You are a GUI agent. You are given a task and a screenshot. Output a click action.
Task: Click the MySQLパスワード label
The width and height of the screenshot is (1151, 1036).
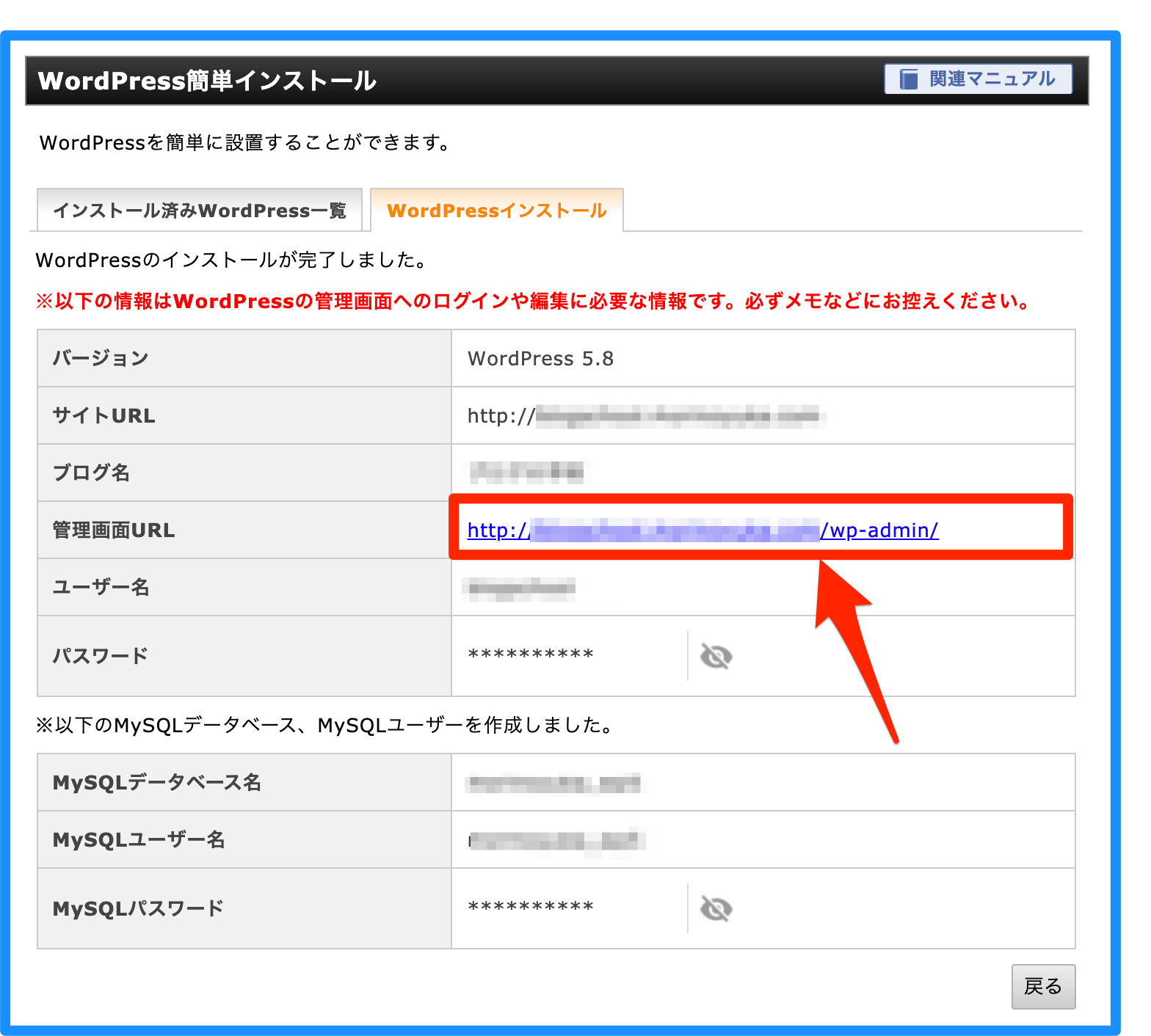coord(138,908)
